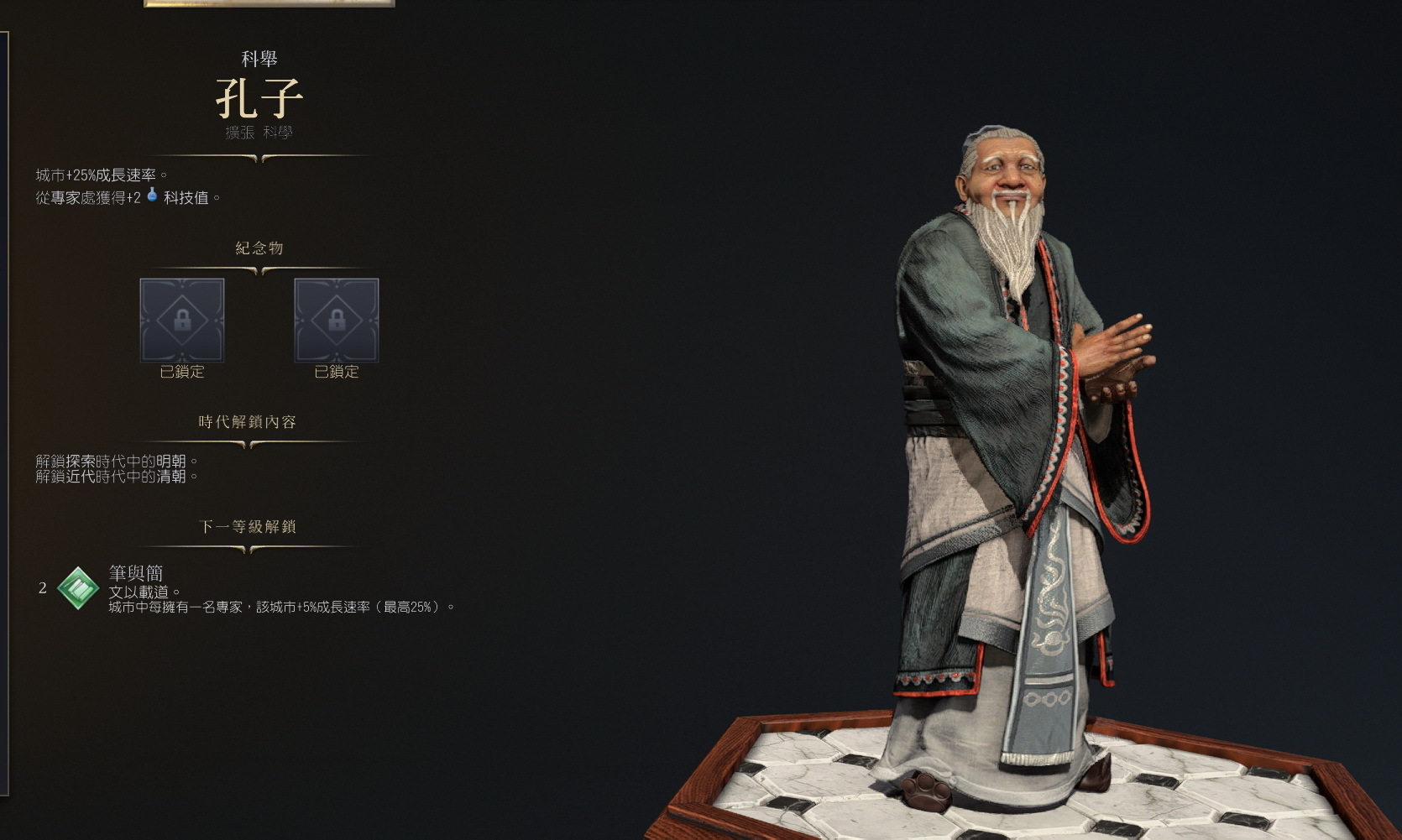Select the 科學 attribute label
The width and height of the screenshot is (1402, 840).
278,133
